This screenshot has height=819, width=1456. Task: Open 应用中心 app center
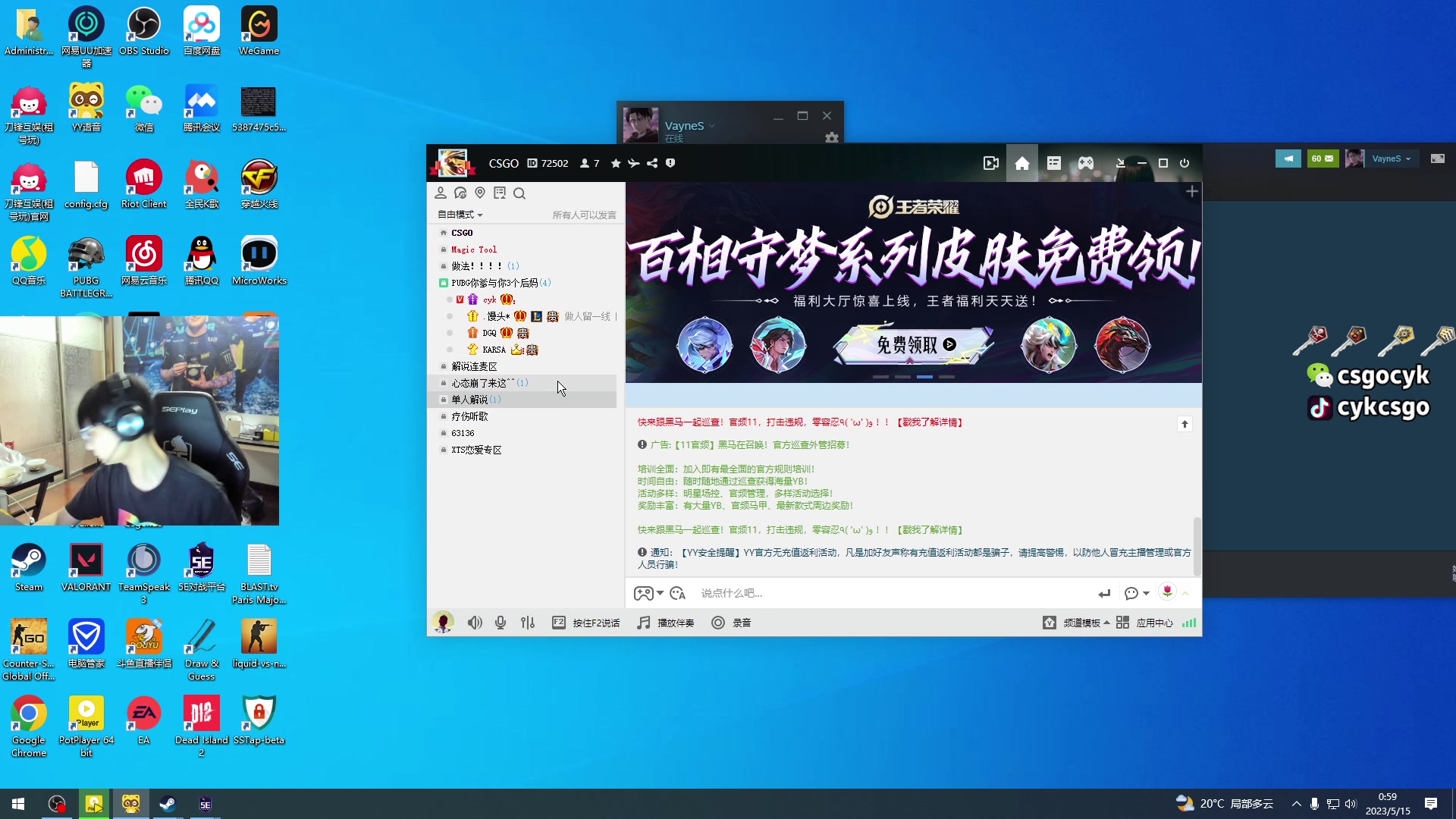tap(1145, 623)
